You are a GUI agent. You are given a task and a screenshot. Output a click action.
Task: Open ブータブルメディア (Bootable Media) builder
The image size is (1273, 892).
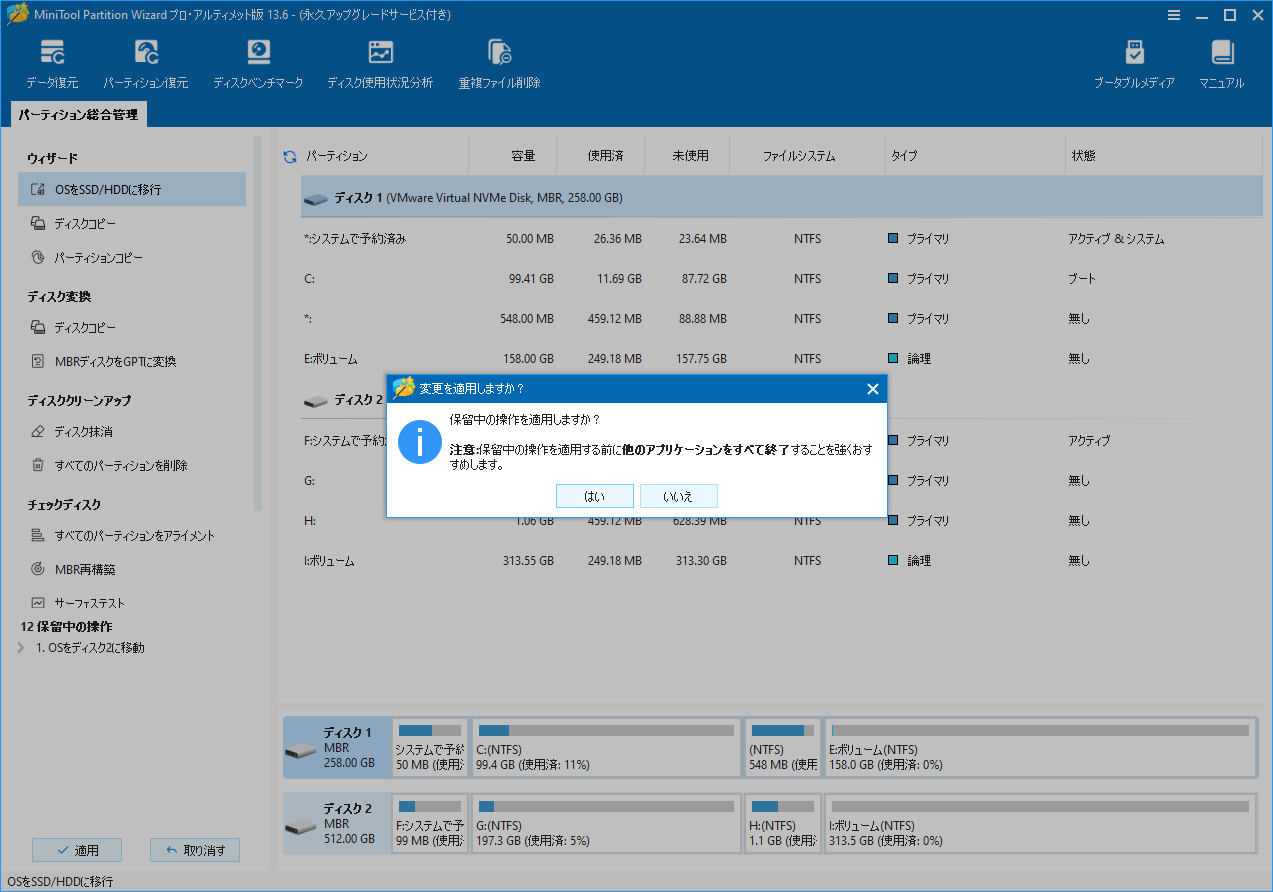(1135, 60)
